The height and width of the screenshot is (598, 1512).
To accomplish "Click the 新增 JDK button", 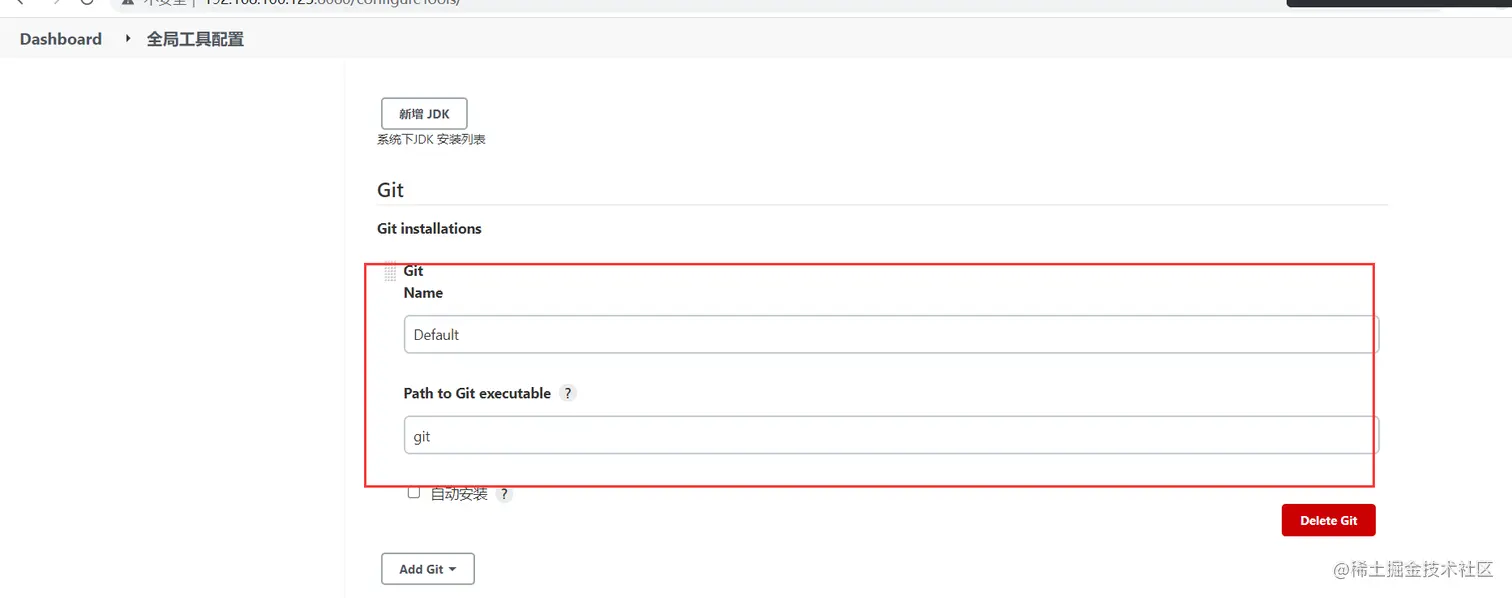I will pyautogui.click(x=424, y=114).
